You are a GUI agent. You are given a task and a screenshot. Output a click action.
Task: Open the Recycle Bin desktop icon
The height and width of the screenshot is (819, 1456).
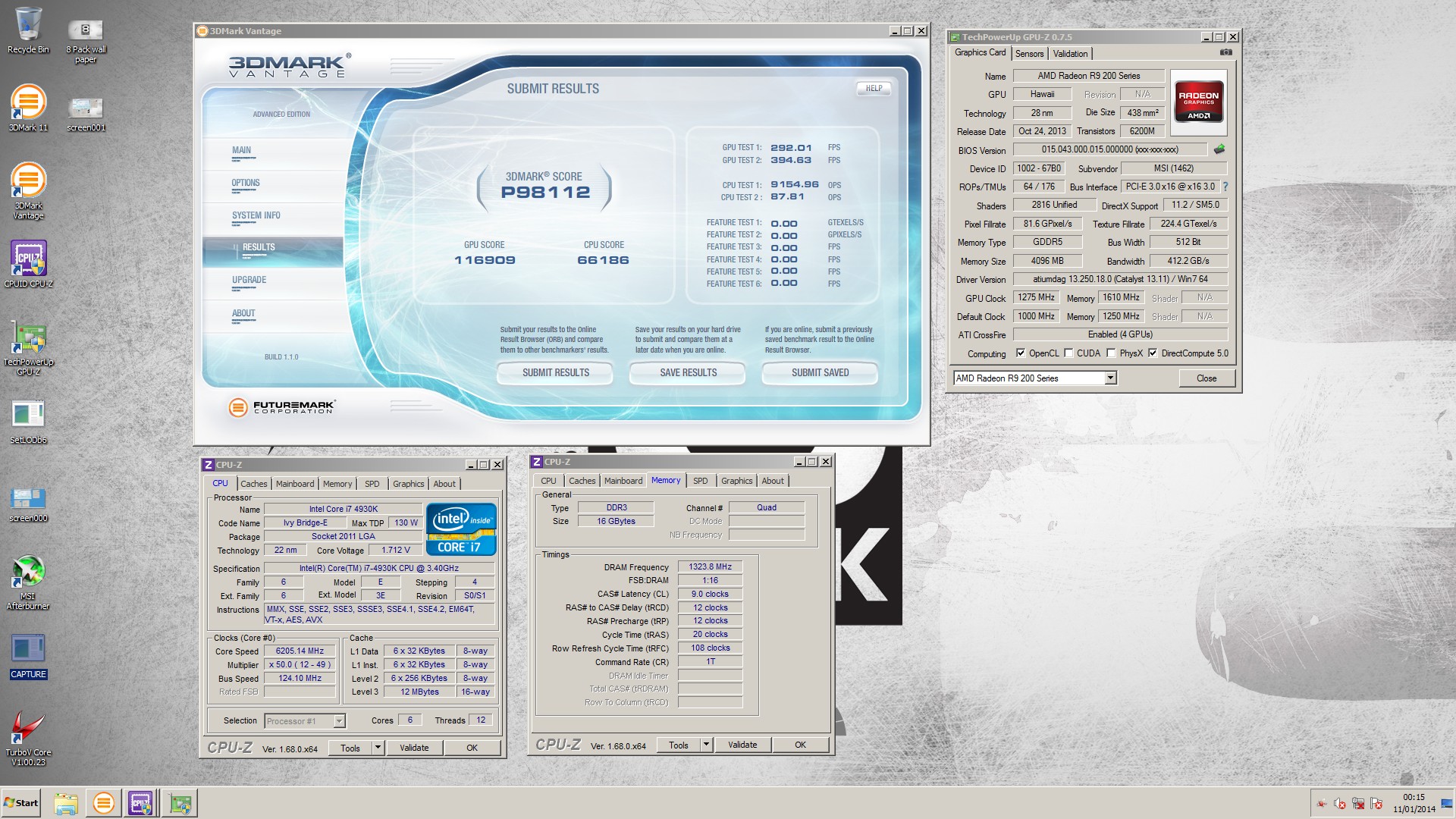(x=28, y=31)
